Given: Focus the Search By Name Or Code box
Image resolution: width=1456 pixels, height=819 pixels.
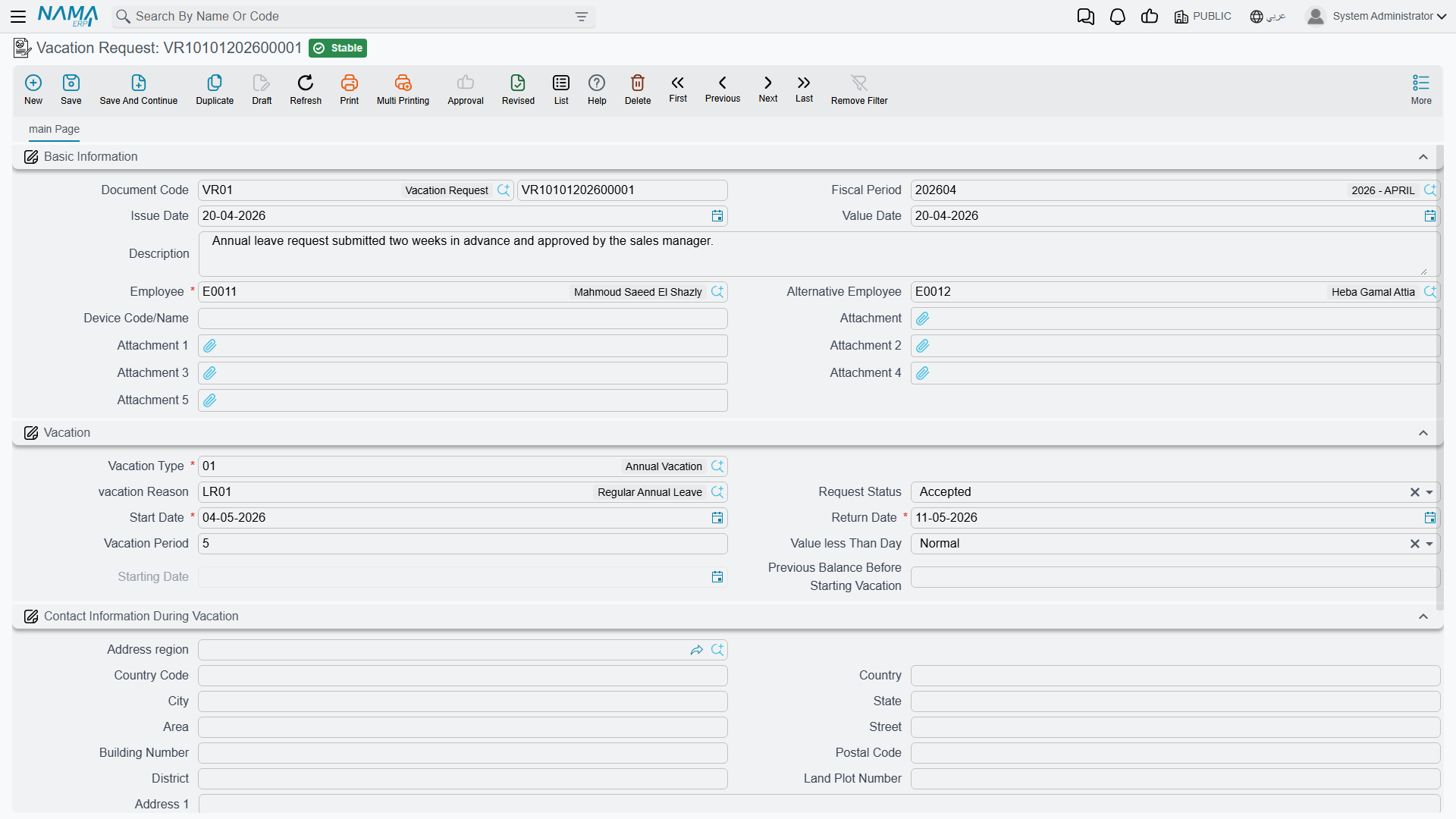Looking at the screenshot, I should [353, 17].
